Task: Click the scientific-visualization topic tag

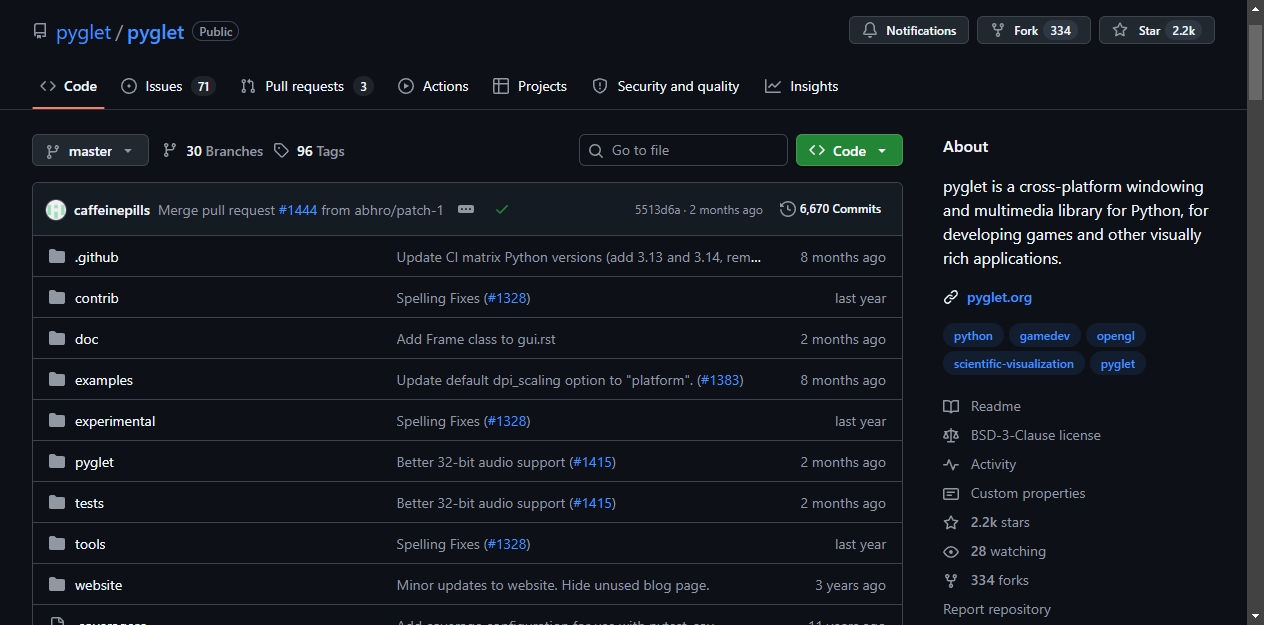Action: pyautogui.click(x=1014, y=364)
